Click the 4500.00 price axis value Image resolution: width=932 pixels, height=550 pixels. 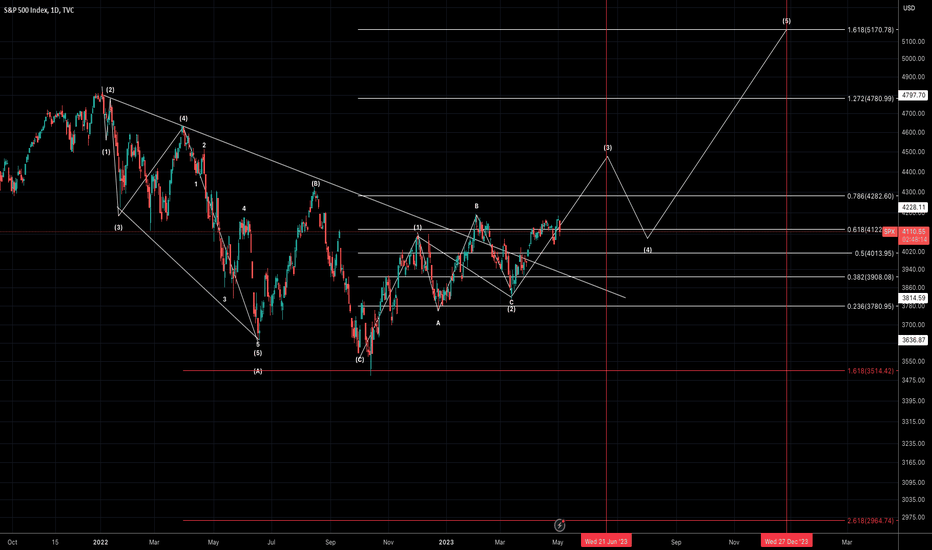913,152
